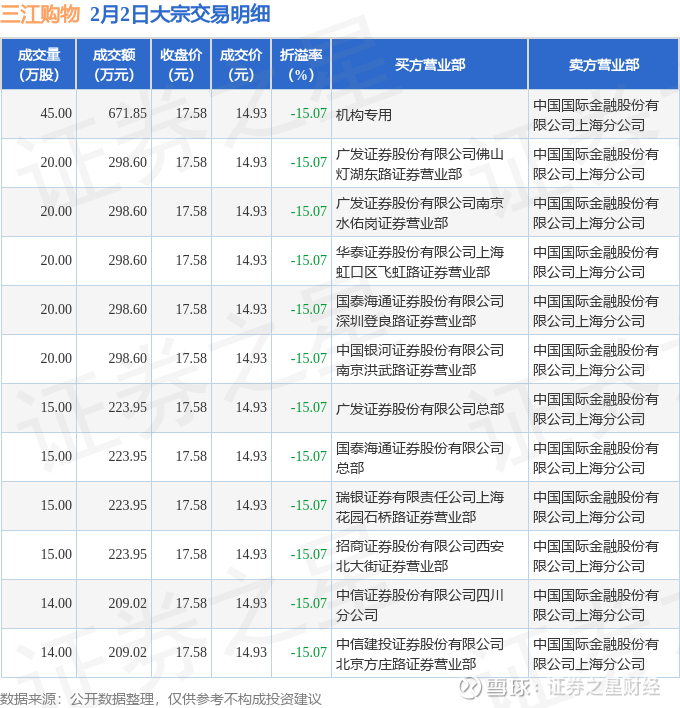This screenshot has height=708, width=680.
Task: Select the 瑞银证券上海花园石桥路营业部 buyer cell
Action: click(430, 506)
